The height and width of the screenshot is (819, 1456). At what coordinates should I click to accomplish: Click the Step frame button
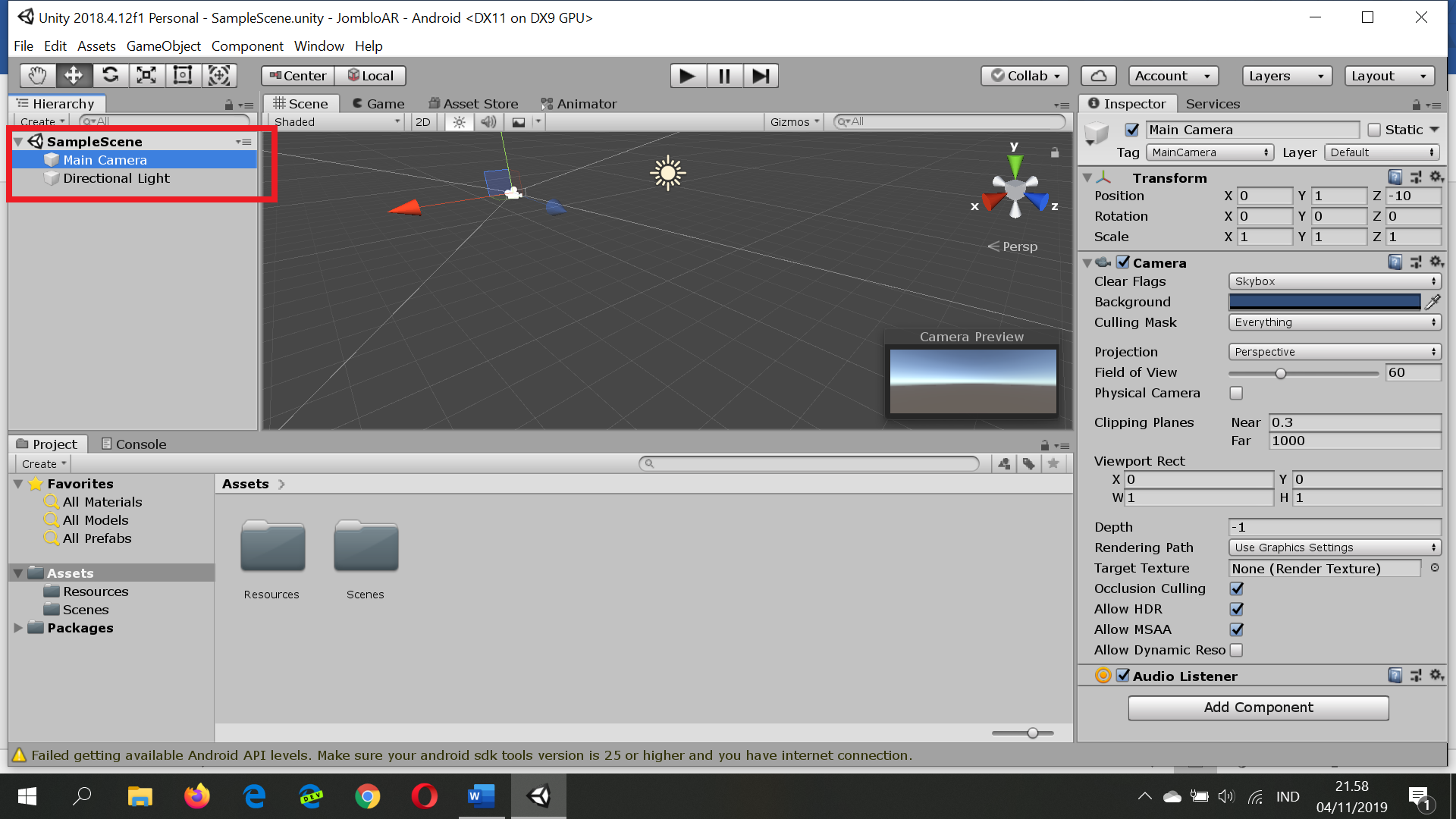[x=761, y=76]
